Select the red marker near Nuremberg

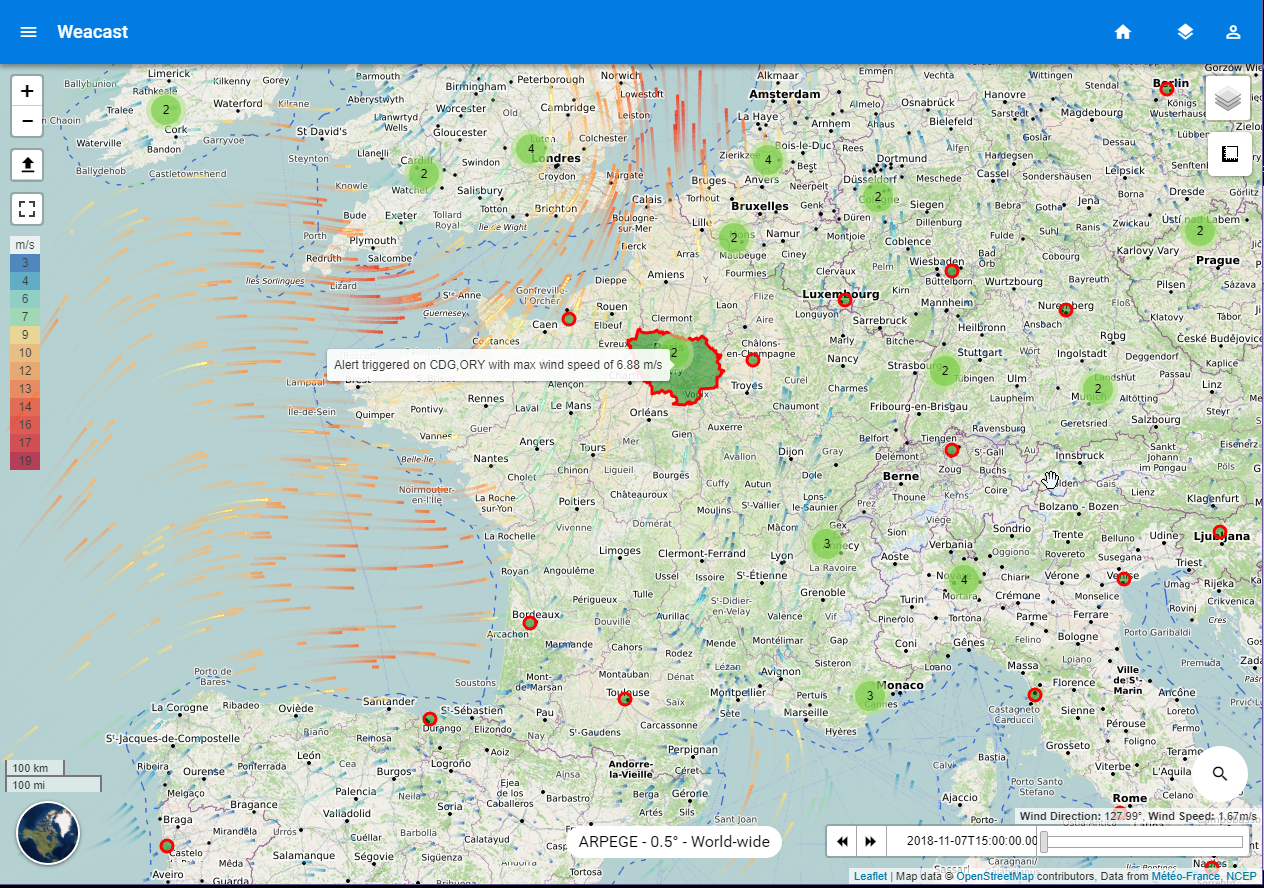point(1066,310)
